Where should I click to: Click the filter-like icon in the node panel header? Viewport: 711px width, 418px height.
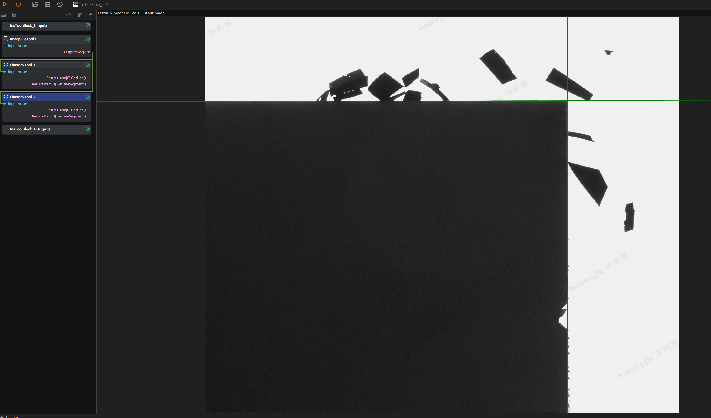click(x=80, y=15)
